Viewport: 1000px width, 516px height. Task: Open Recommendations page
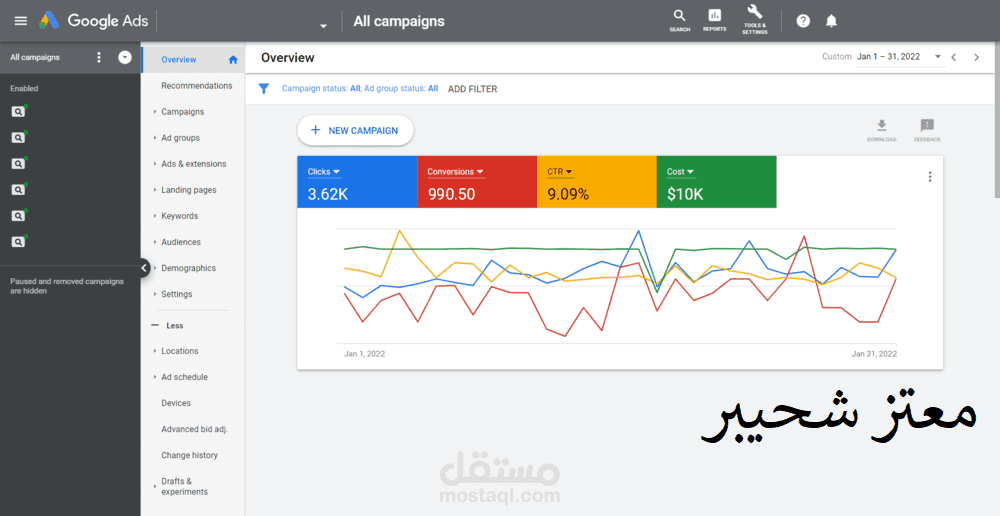coord(196,85)
